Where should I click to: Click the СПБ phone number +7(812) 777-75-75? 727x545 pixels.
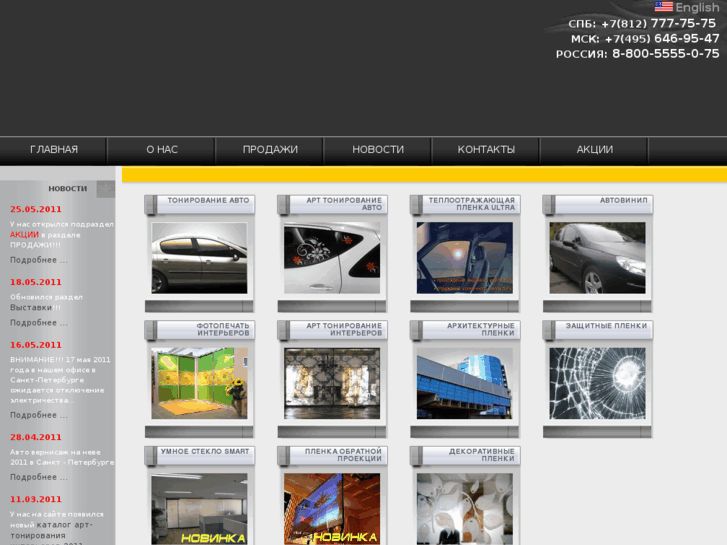point(658,24)
